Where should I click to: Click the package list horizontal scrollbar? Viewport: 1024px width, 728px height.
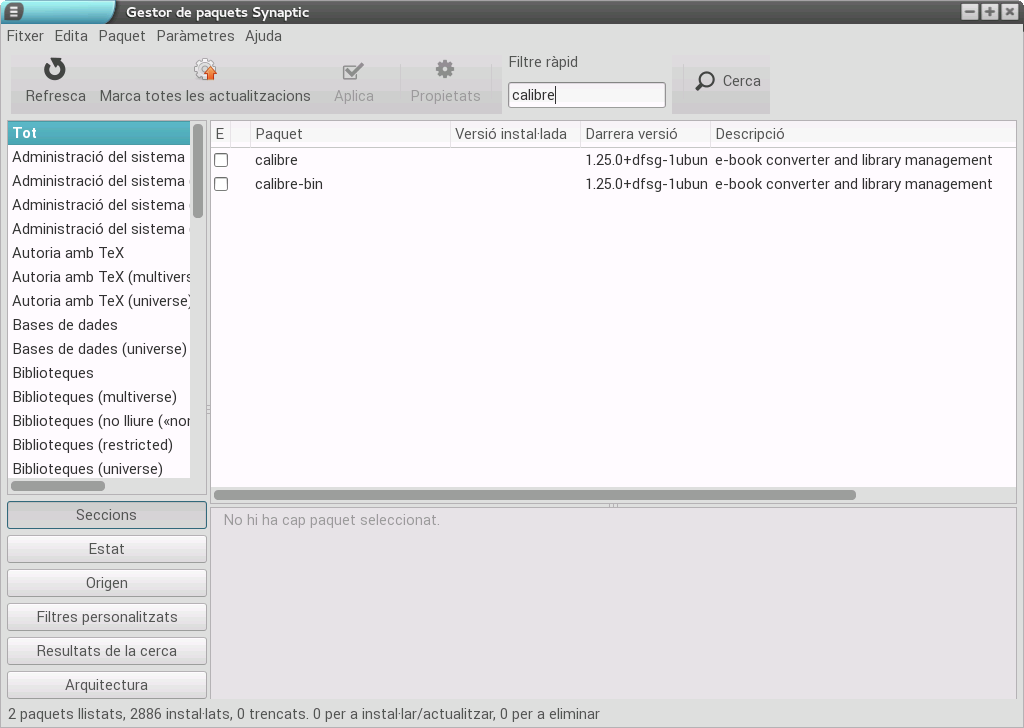click(535, 495)
